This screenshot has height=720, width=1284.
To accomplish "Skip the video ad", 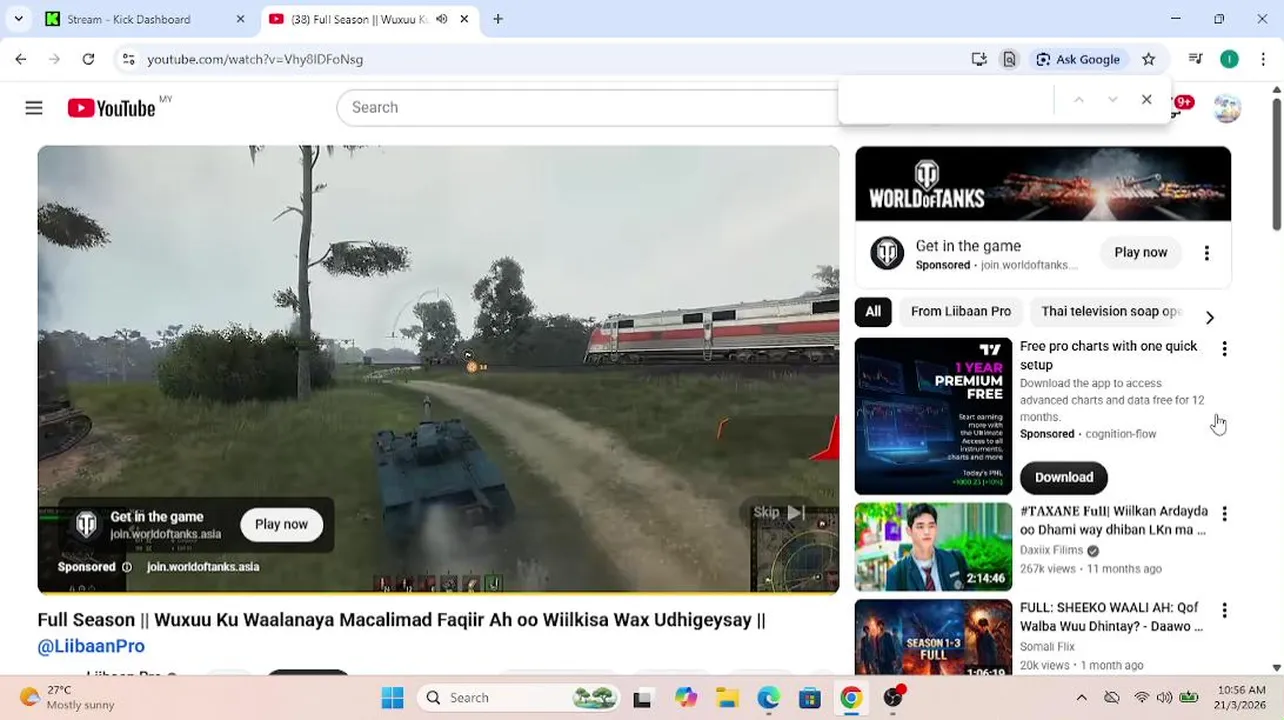I will click(780, 512).
